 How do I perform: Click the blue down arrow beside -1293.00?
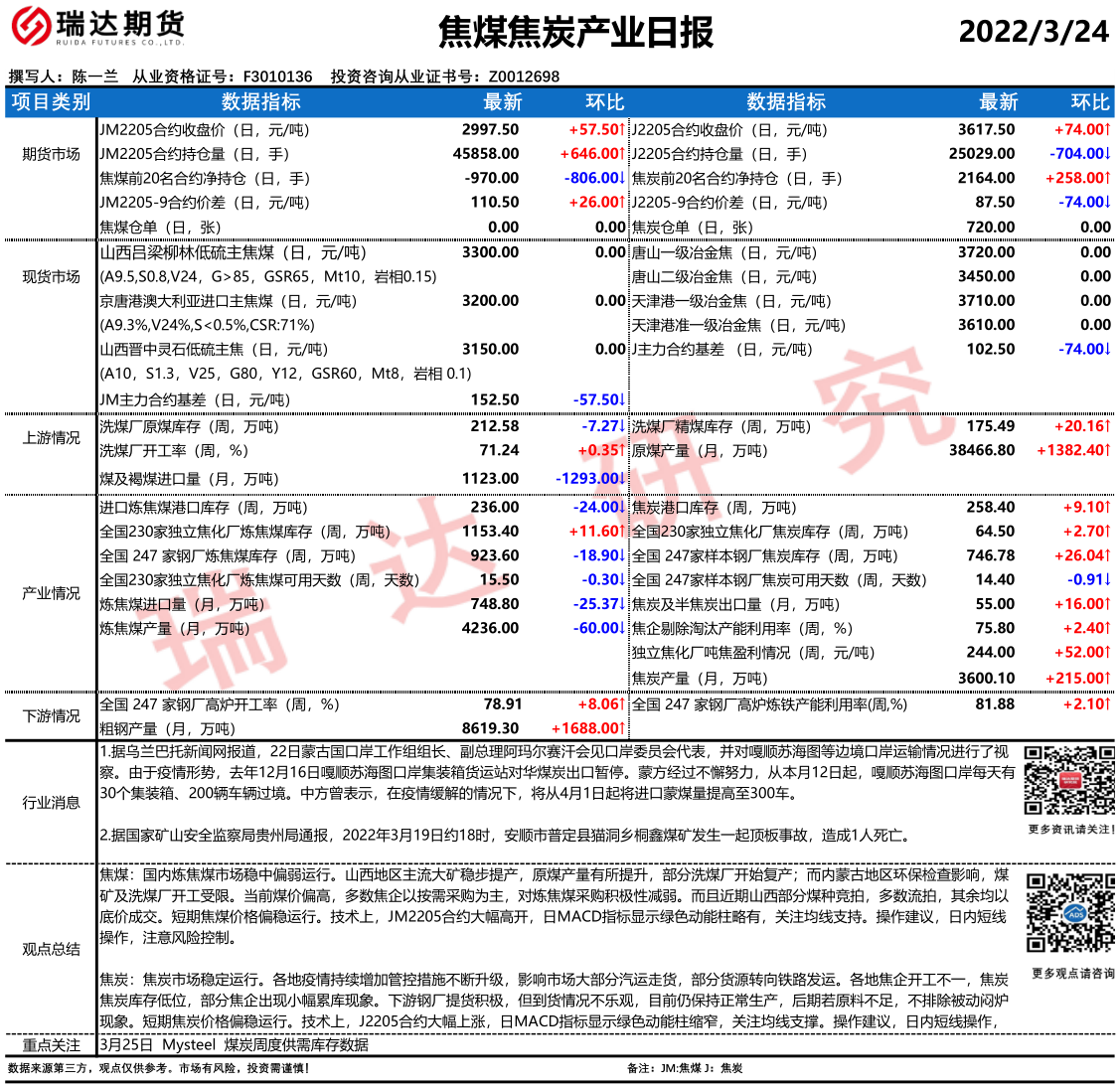pyautogui.click(x=624, y=479)
